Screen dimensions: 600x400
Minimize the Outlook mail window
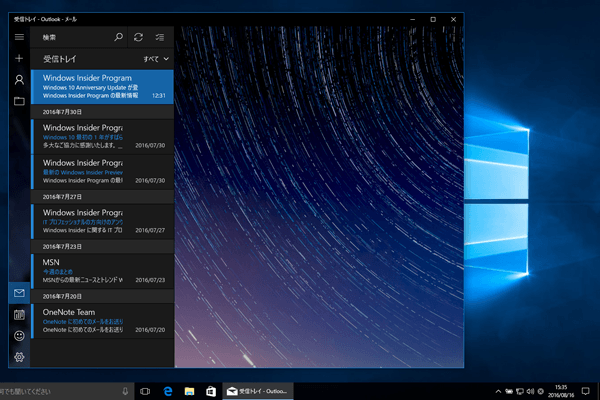[x=412, y=19]
